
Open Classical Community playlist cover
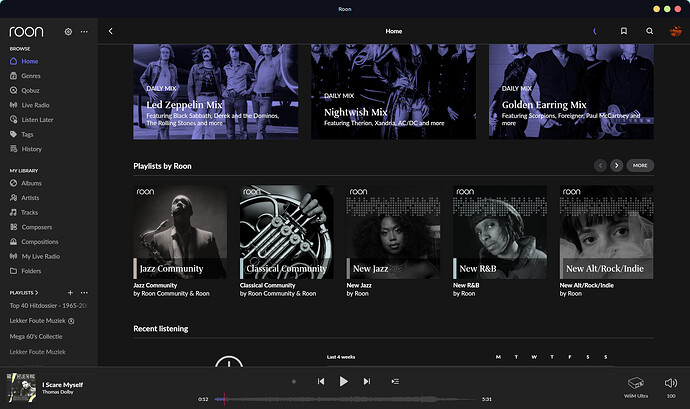coord(287,232)
